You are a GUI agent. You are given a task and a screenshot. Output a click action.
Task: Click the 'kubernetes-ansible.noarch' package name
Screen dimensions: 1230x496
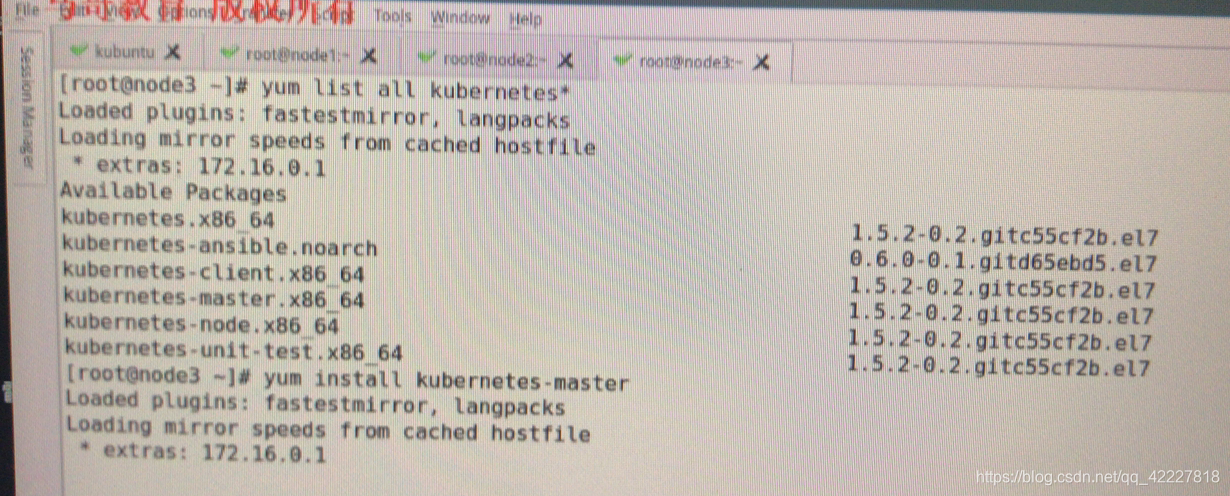[220, 246]
